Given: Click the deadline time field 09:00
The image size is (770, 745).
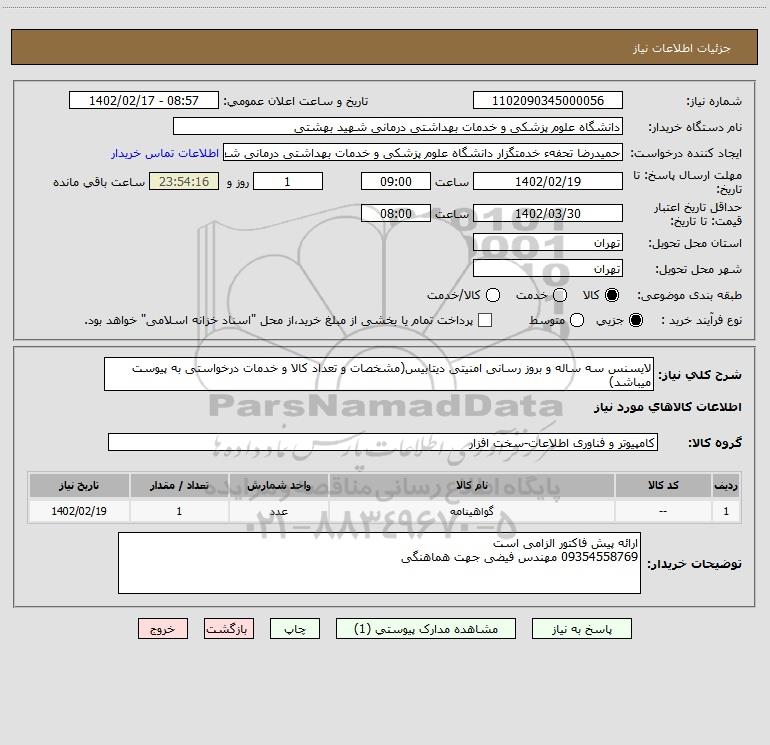Looking at the screenshot, I should [x=396, y=181].
